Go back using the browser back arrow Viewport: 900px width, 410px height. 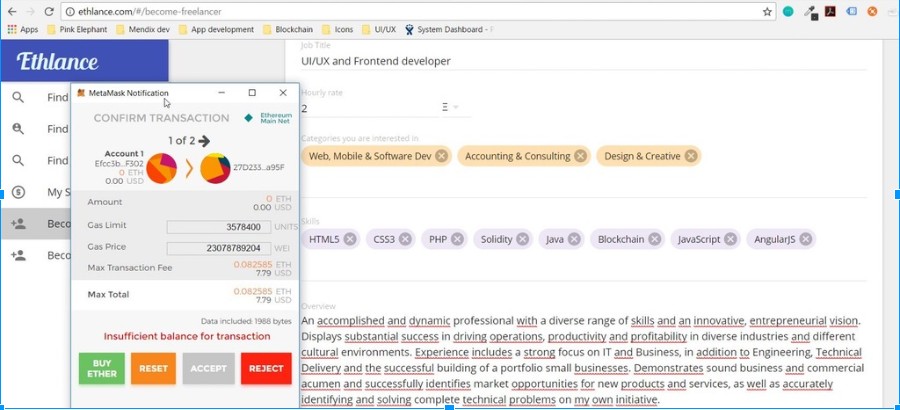[12, 11]
